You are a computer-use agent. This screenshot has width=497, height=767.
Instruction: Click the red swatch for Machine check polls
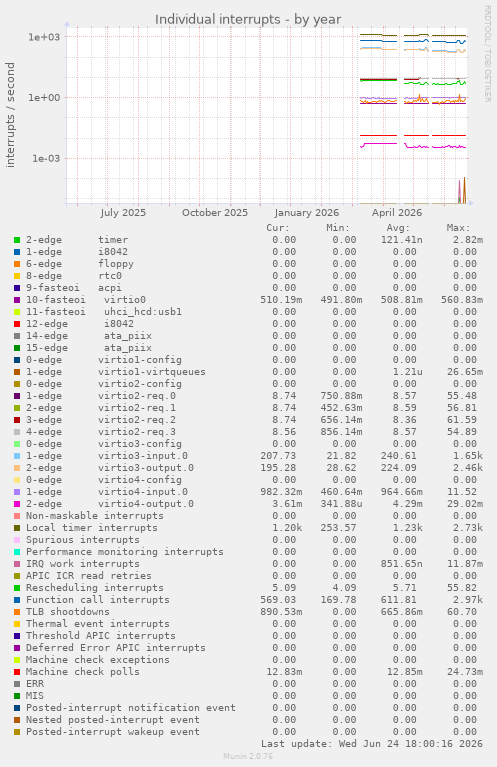click(x=17, y=672)
